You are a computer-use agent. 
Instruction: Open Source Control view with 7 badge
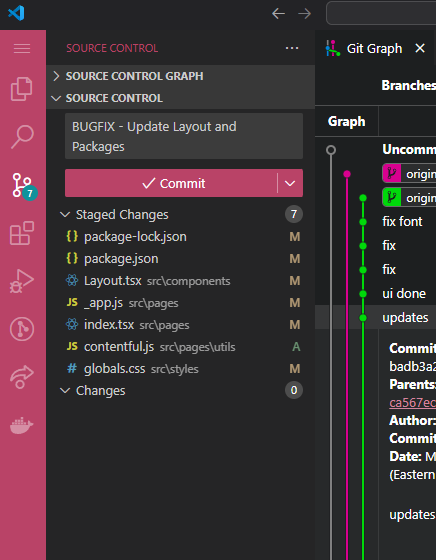click(x=24, y=186)
